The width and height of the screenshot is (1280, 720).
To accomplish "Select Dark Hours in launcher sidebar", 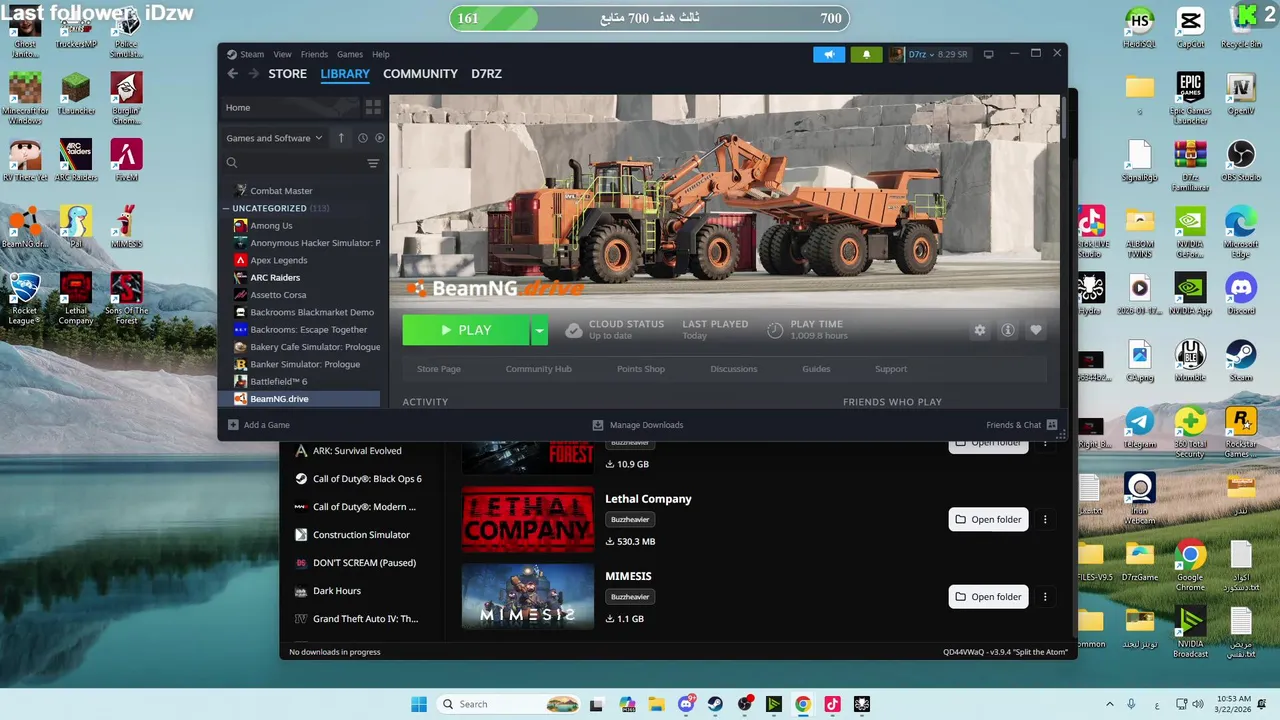I will [336, 591].
